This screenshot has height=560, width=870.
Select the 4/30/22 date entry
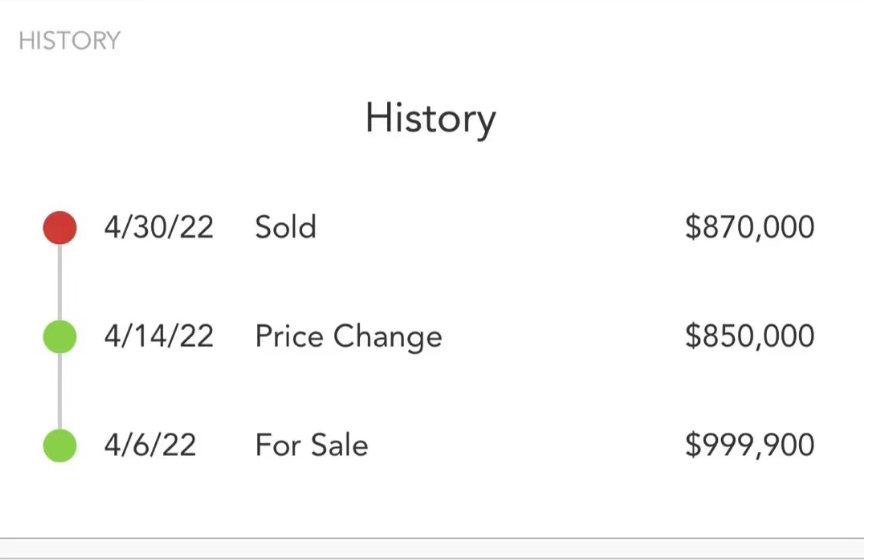159,228
